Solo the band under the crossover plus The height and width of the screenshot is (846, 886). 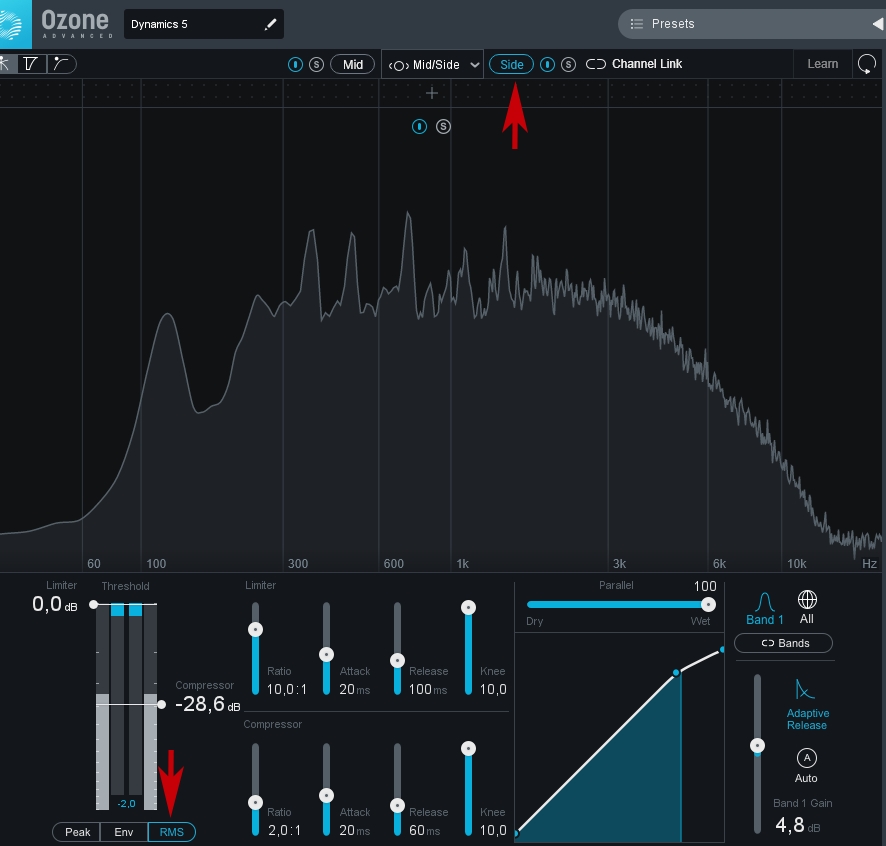[x=444, y=127]
